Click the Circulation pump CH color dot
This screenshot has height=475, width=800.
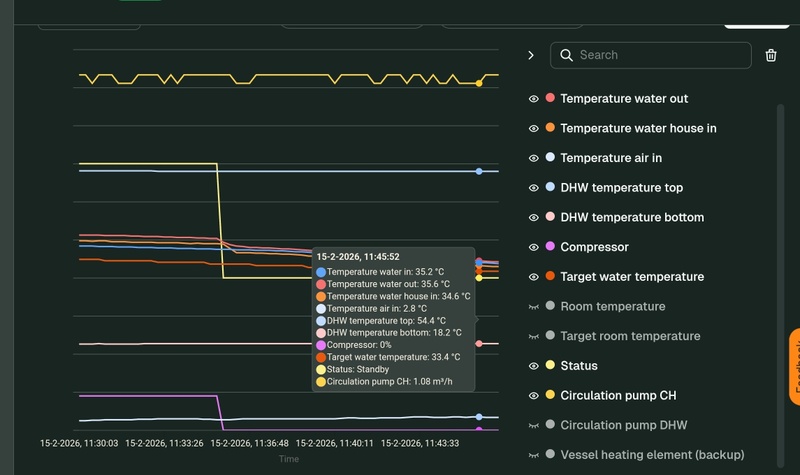pyautogui.click(x=550, y=395)
